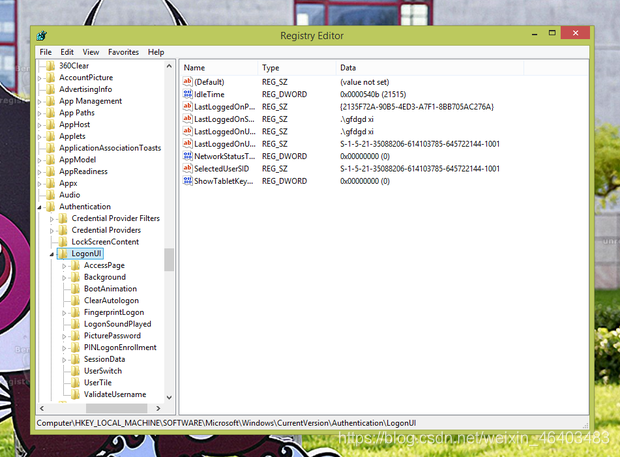The height and width of the screenshot is (457, 620).
Task: Click the ApplicationAssociationToasts folder icon
Action: (51, 148)
